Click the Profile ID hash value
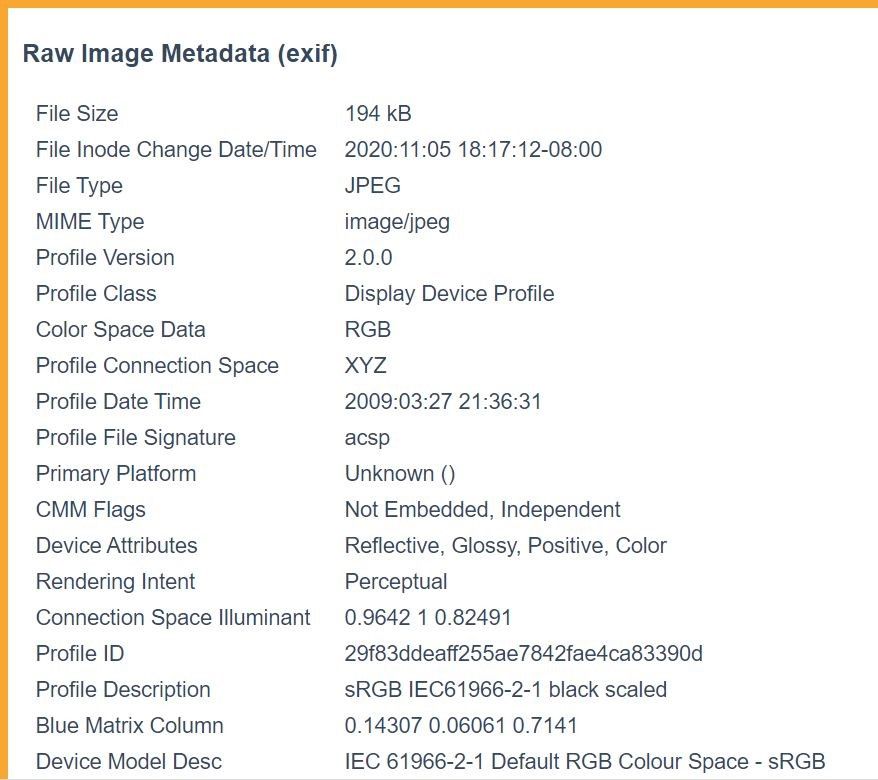 point(523,654)
